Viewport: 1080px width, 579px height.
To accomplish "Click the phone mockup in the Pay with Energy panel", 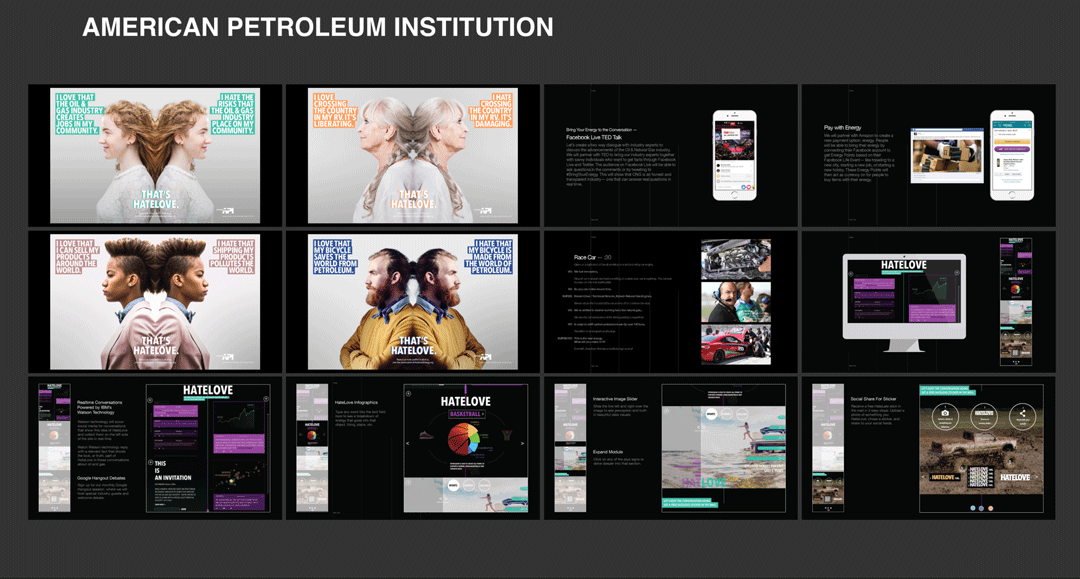I will 1012,156.
